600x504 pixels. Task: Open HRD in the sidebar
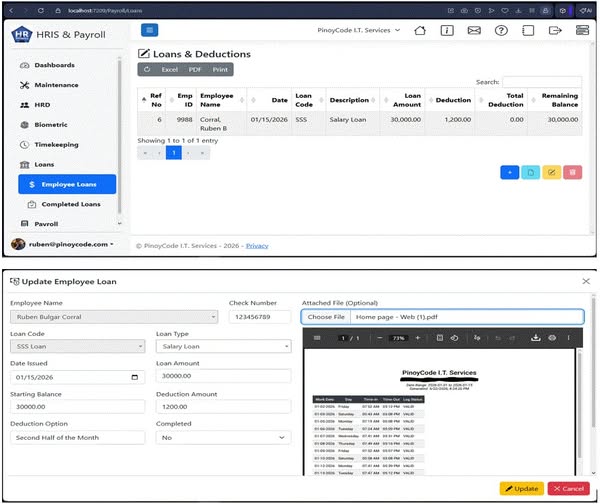[x=42, y=105]
